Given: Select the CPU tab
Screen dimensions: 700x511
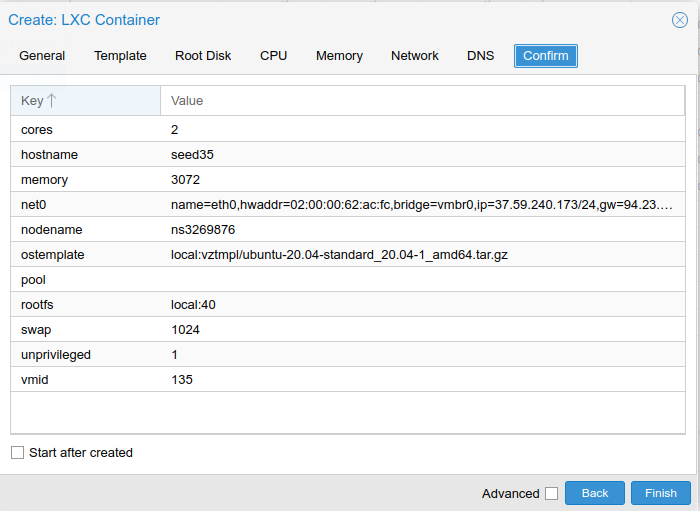Looking at the screenshot, I should click(x=273, y=56).
